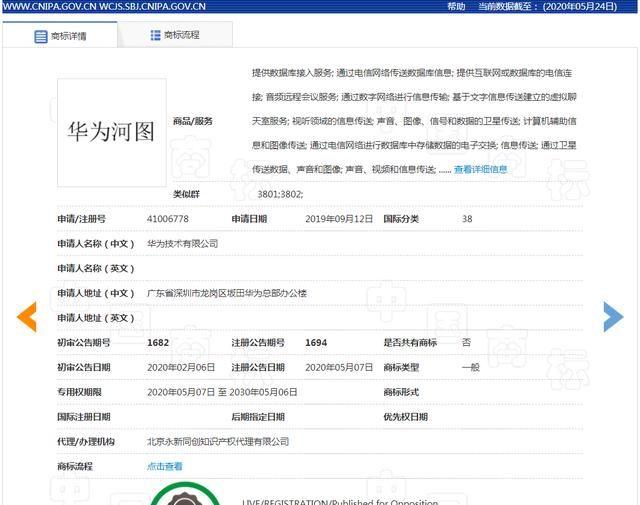Click the green registration status badge
This screenshot has width=640, height=505.
pos(185,494)
